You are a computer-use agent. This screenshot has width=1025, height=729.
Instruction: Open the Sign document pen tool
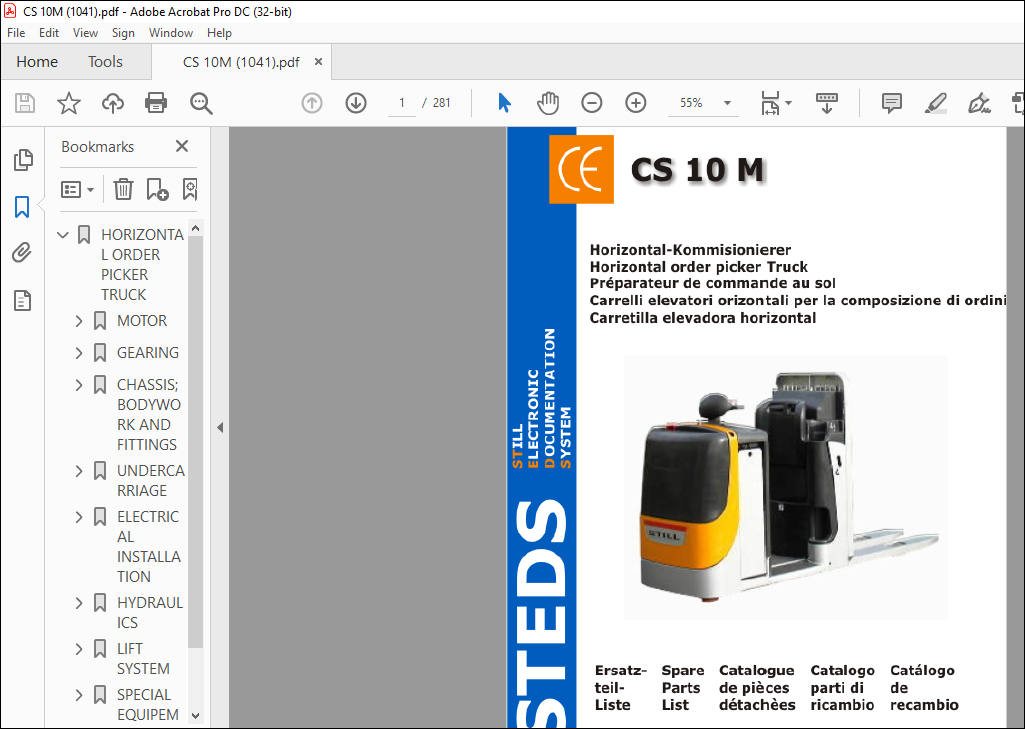coord(979,103)
